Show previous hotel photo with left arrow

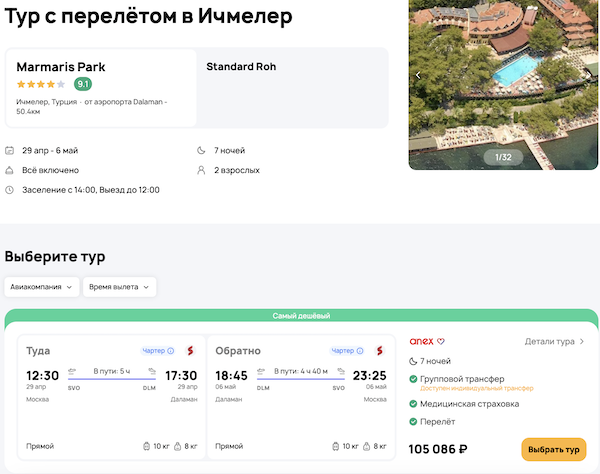(x=419, y=75)
